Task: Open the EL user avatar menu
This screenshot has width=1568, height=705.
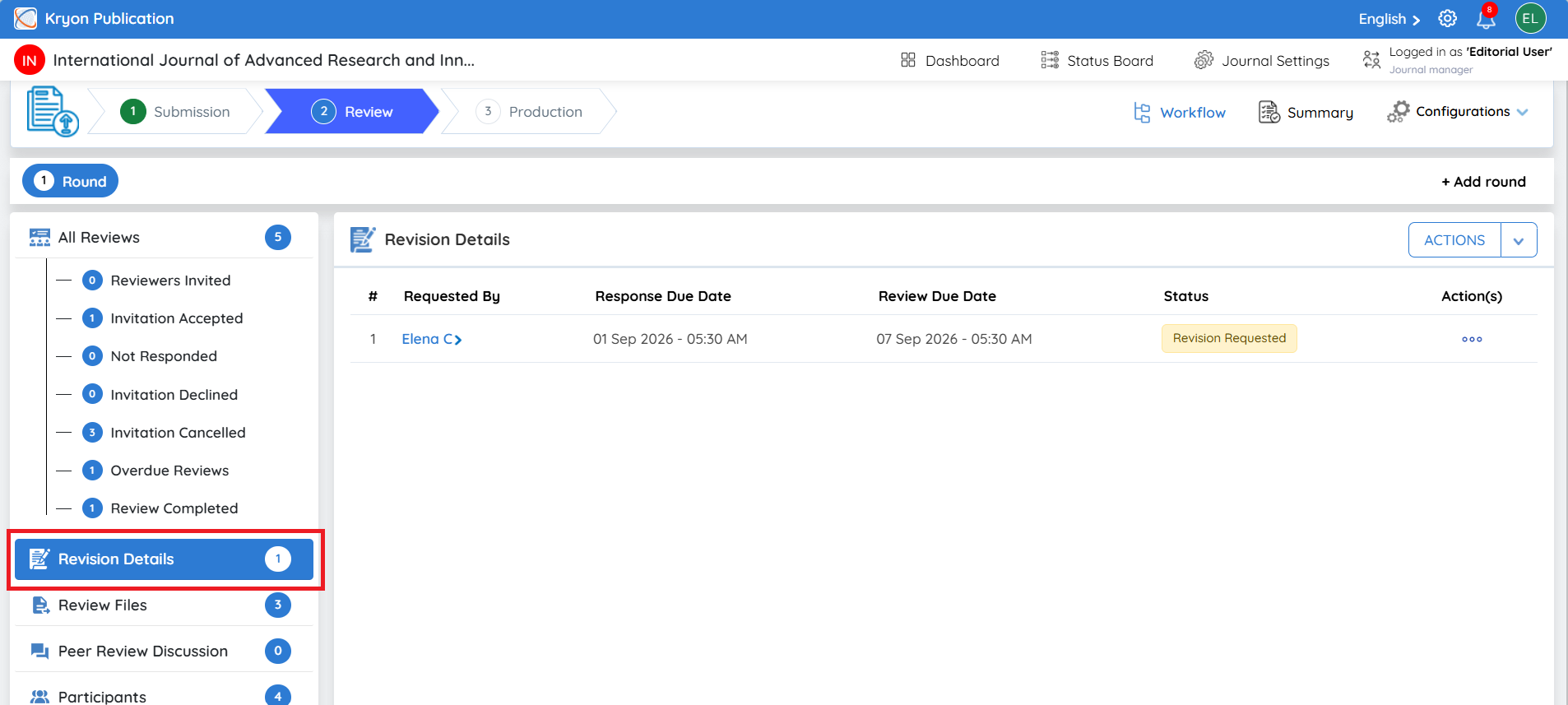Action: pos(1530,18)
